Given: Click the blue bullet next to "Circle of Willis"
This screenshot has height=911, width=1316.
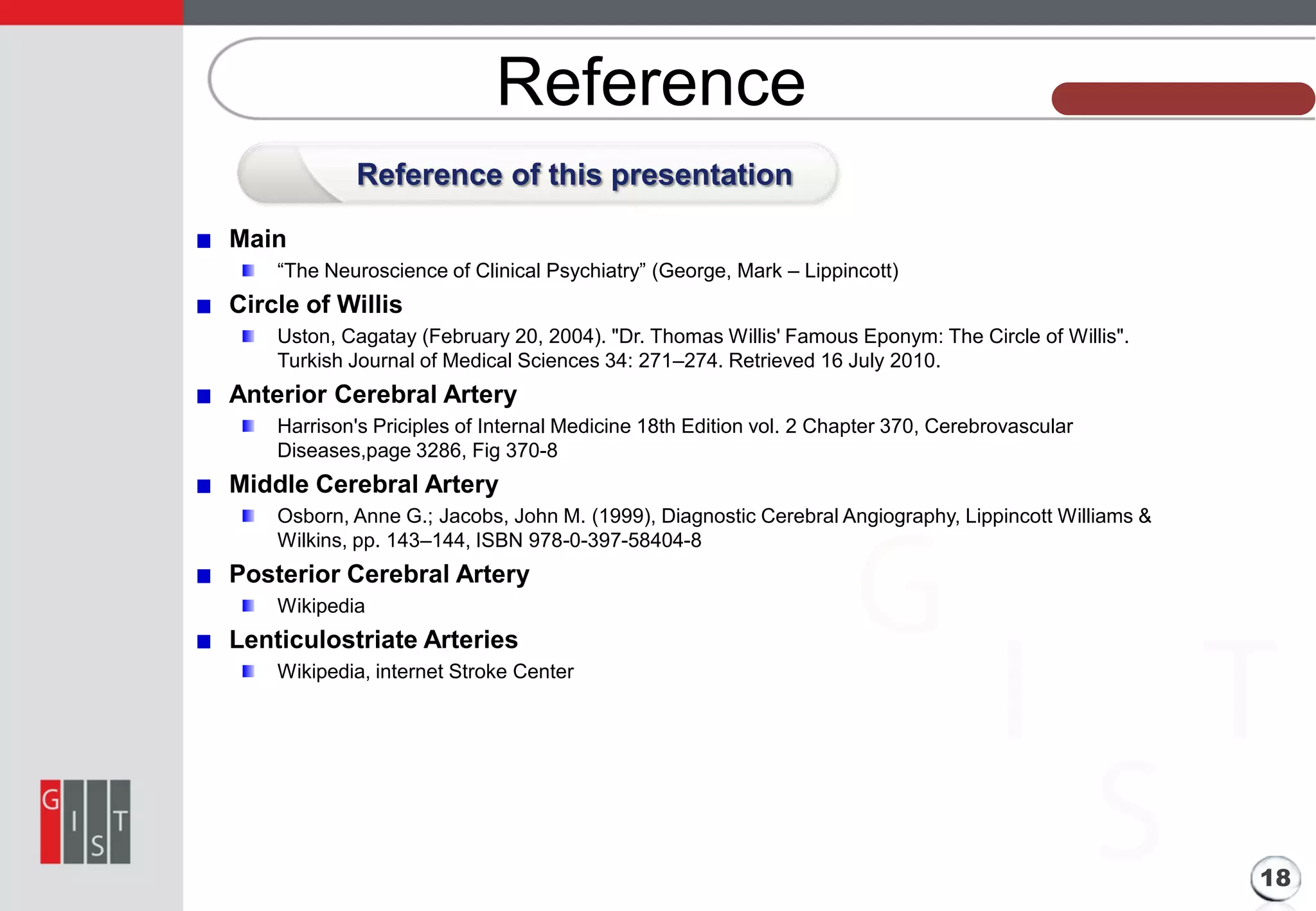Looking at the screenshot, I should [204, 306].
